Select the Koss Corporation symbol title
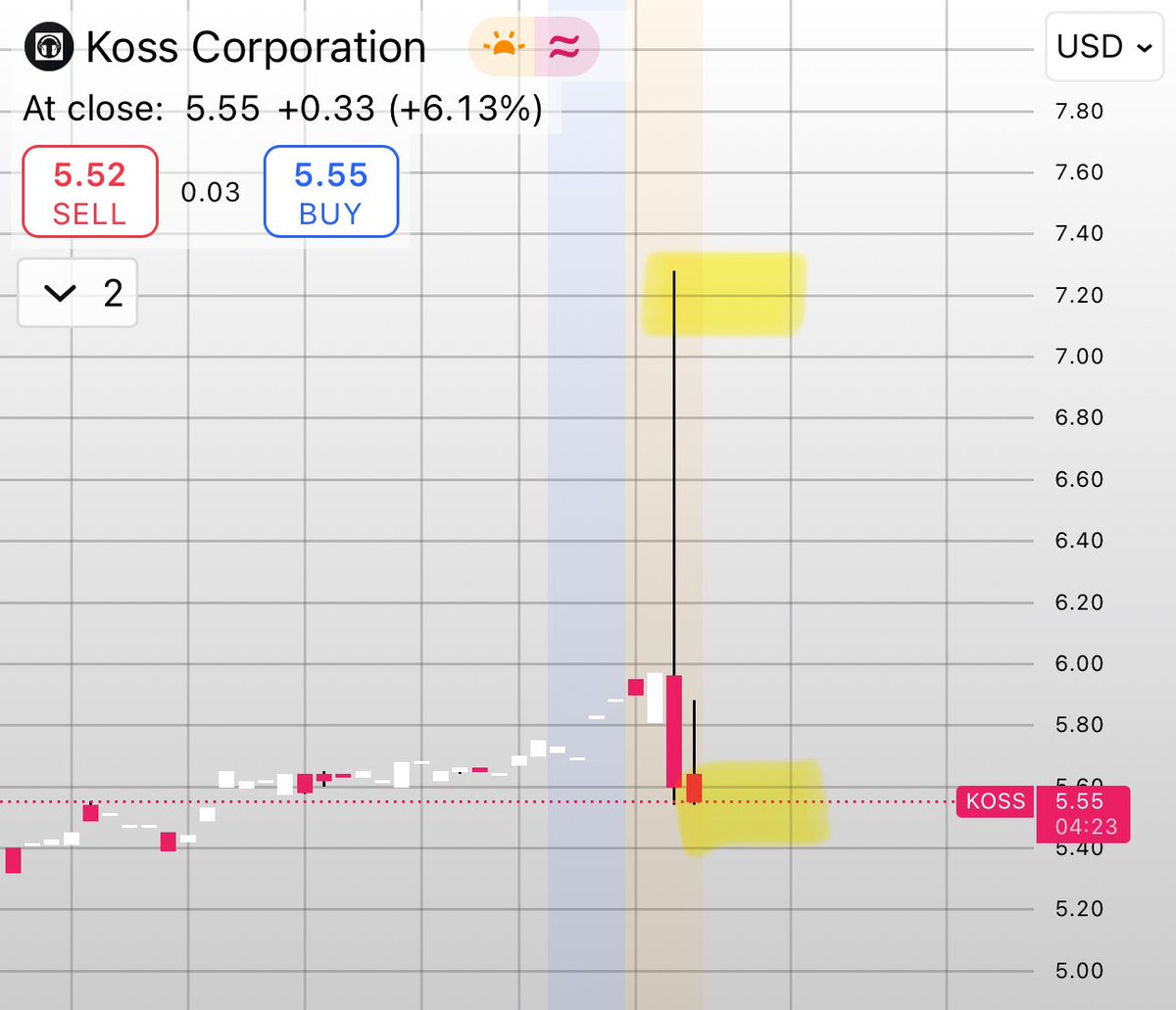Viewport: 1176px width, 1010px height. [256, 47]
